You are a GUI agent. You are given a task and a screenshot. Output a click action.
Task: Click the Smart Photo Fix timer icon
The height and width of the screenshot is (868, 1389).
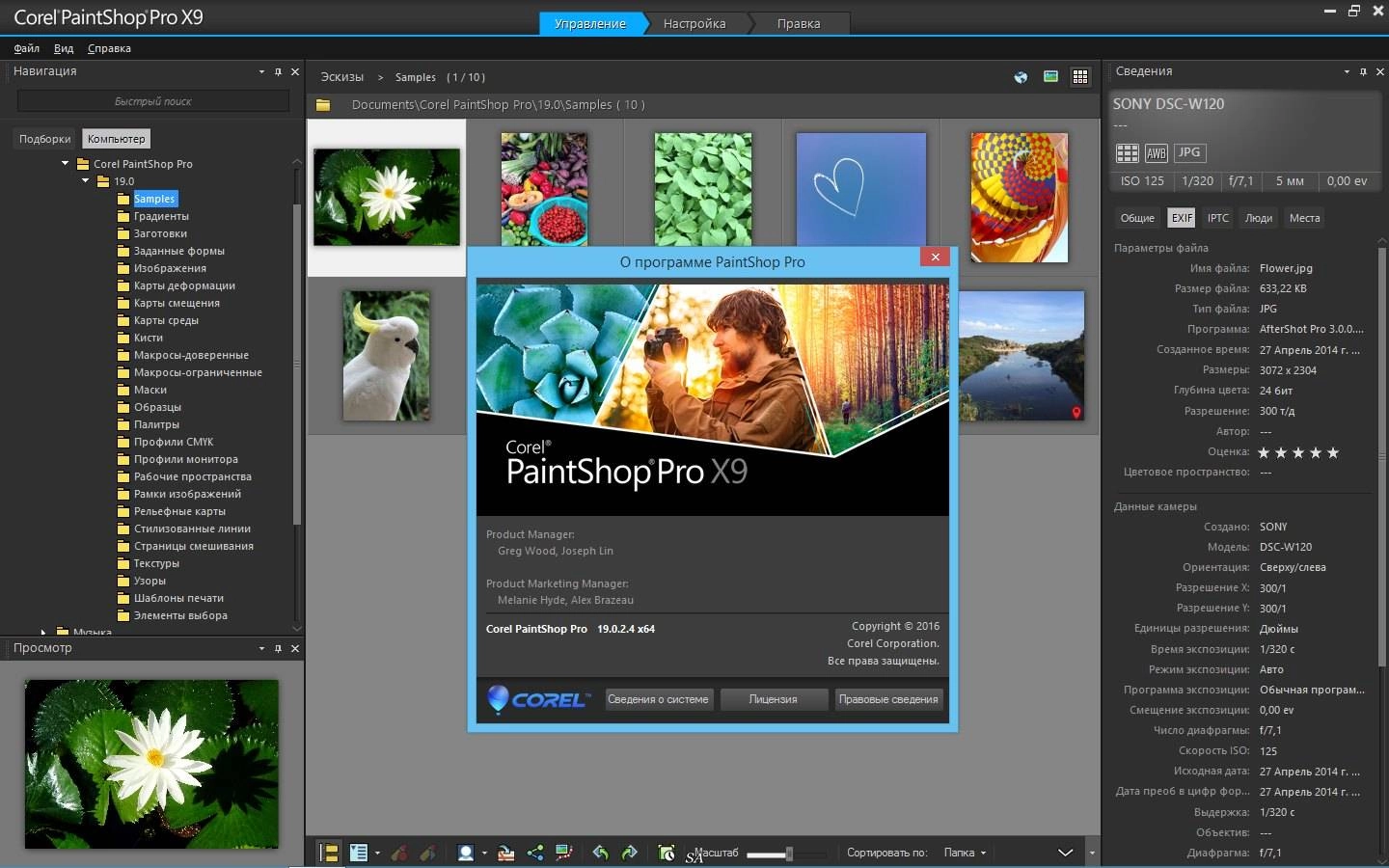click(667, 853)
